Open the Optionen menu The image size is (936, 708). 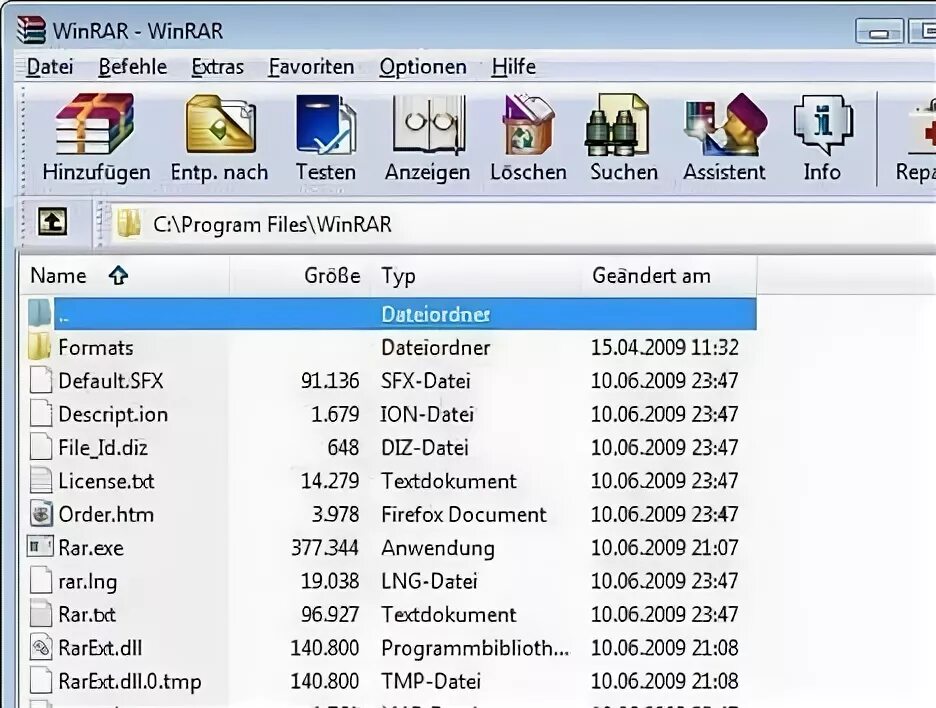423,67
